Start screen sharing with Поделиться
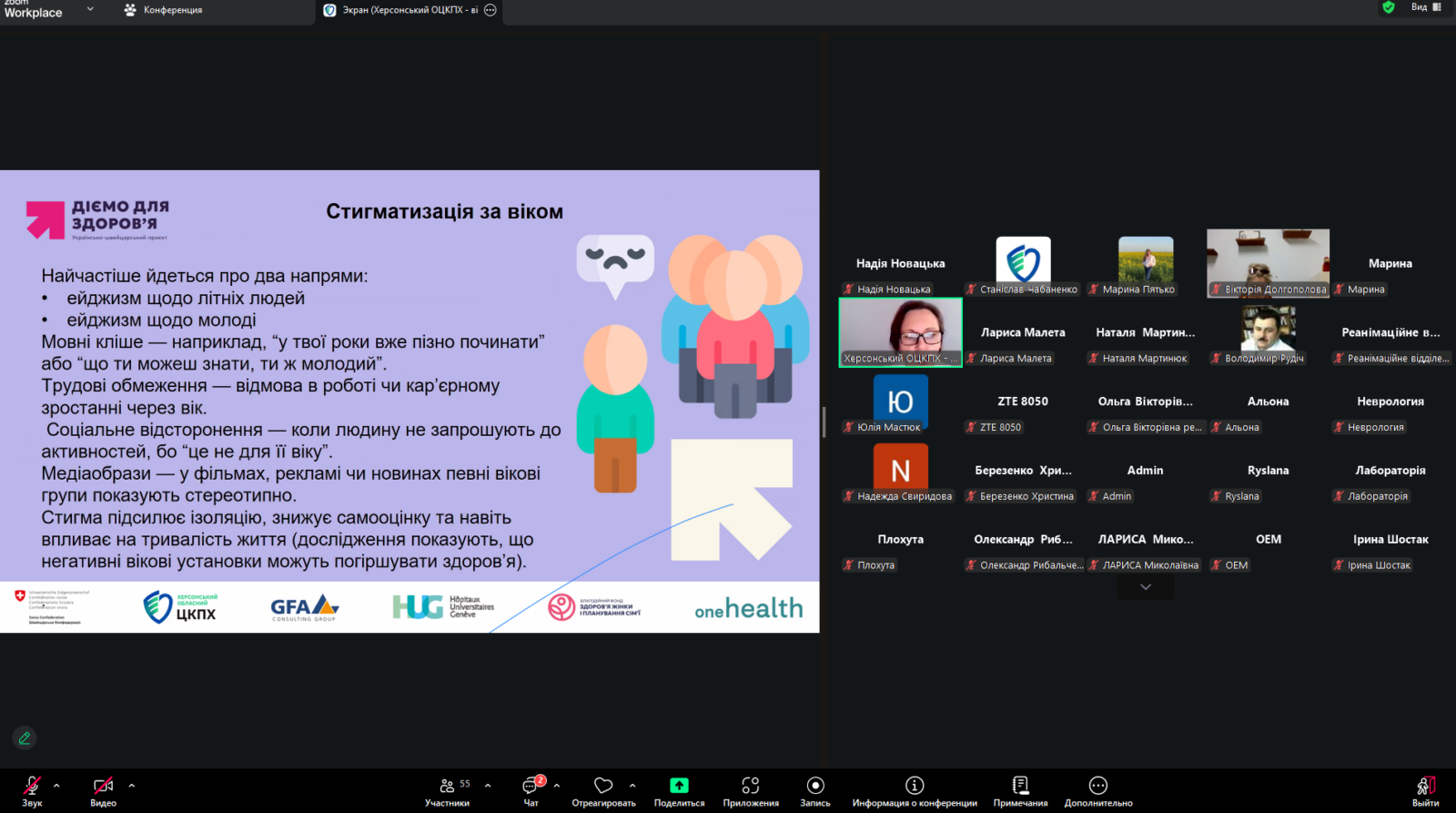Viewport: 1456px width, 813px height. 679,788
